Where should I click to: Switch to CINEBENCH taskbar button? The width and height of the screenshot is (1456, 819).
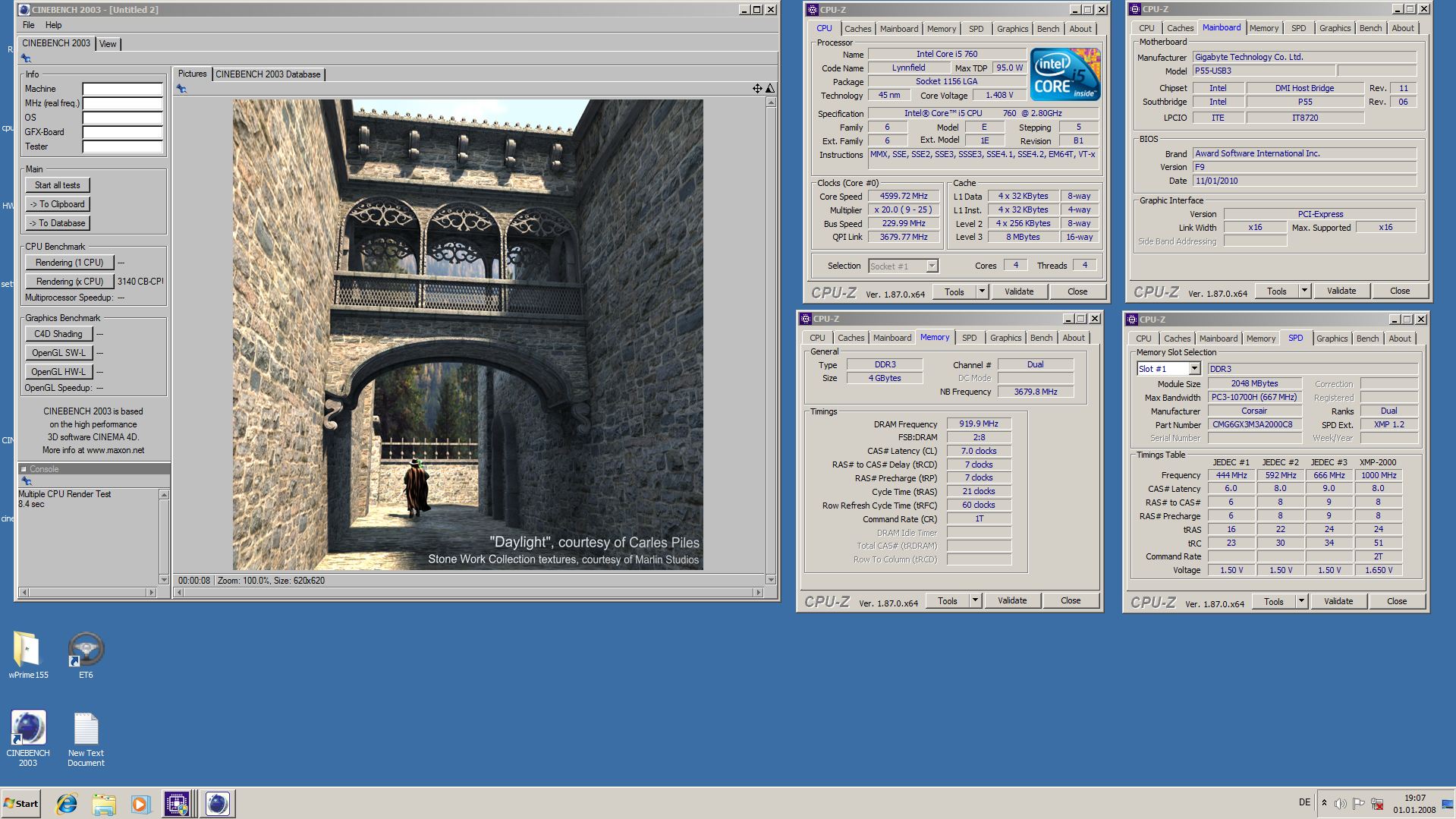pyautogui.click(x=218, y=803)
